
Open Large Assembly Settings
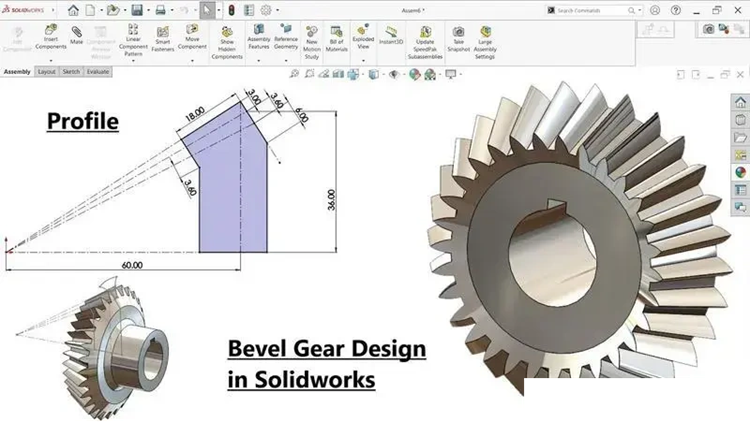click(485, 43)
